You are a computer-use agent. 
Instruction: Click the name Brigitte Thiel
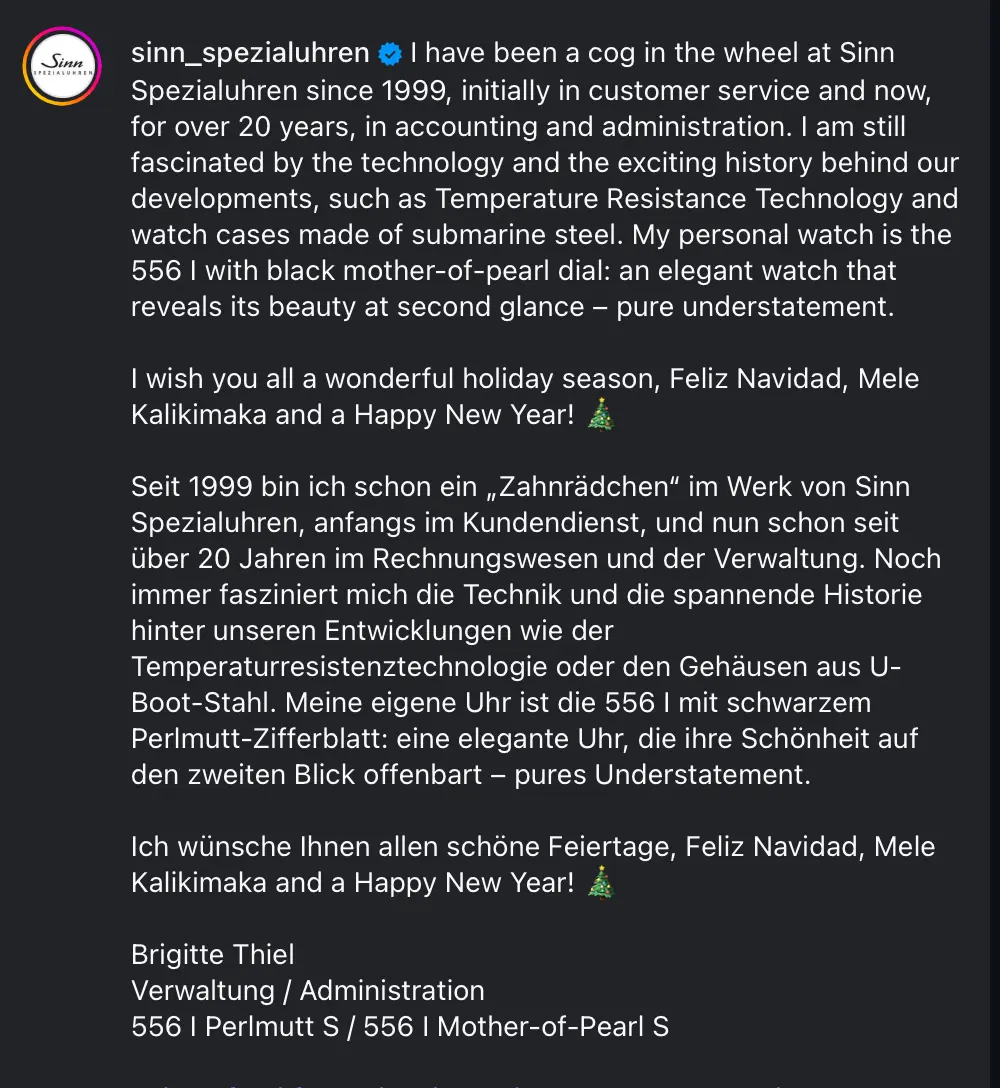213,955
